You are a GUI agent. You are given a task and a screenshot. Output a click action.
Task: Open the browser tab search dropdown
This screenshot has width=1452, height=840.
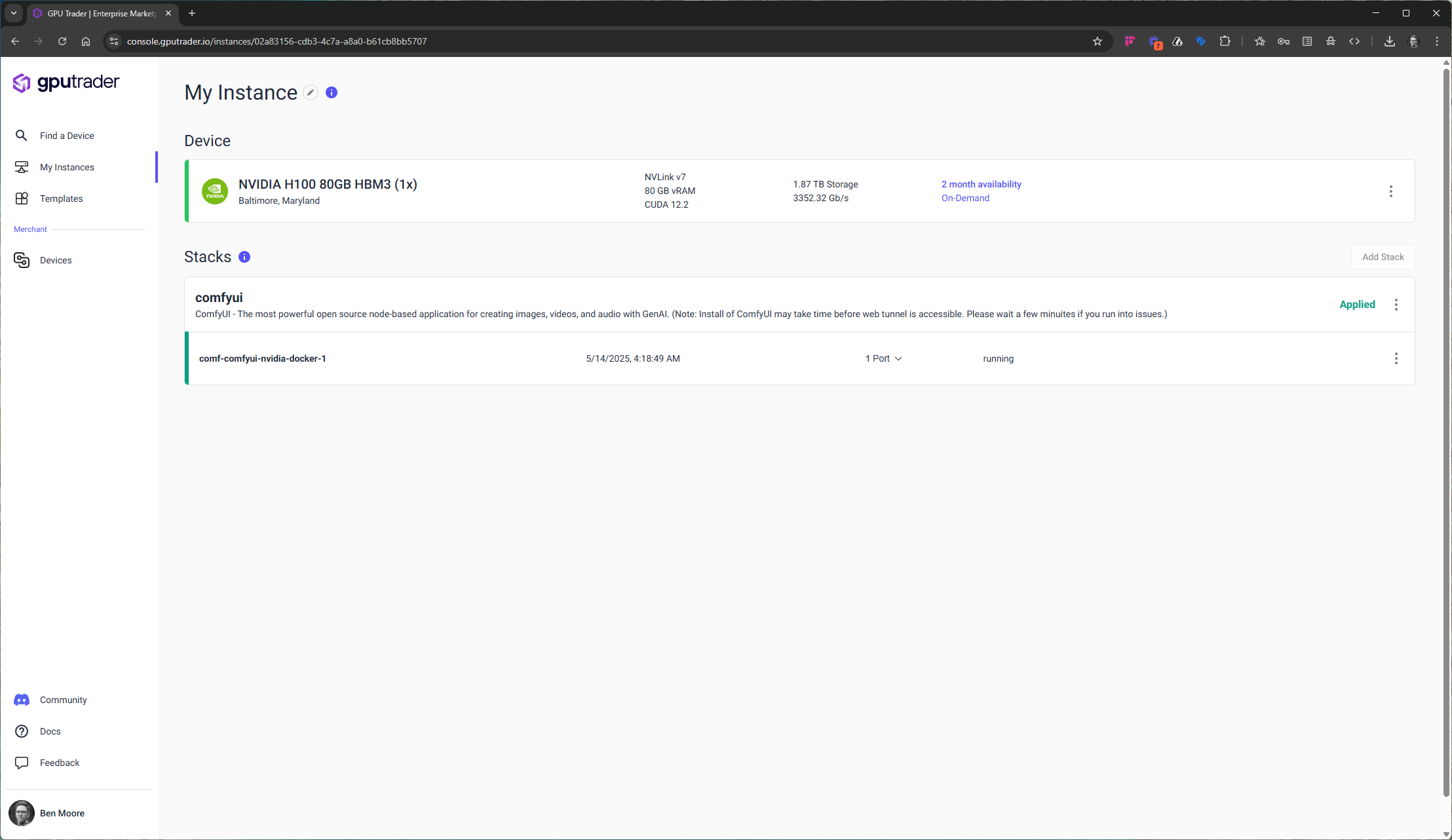click(14, 13)
